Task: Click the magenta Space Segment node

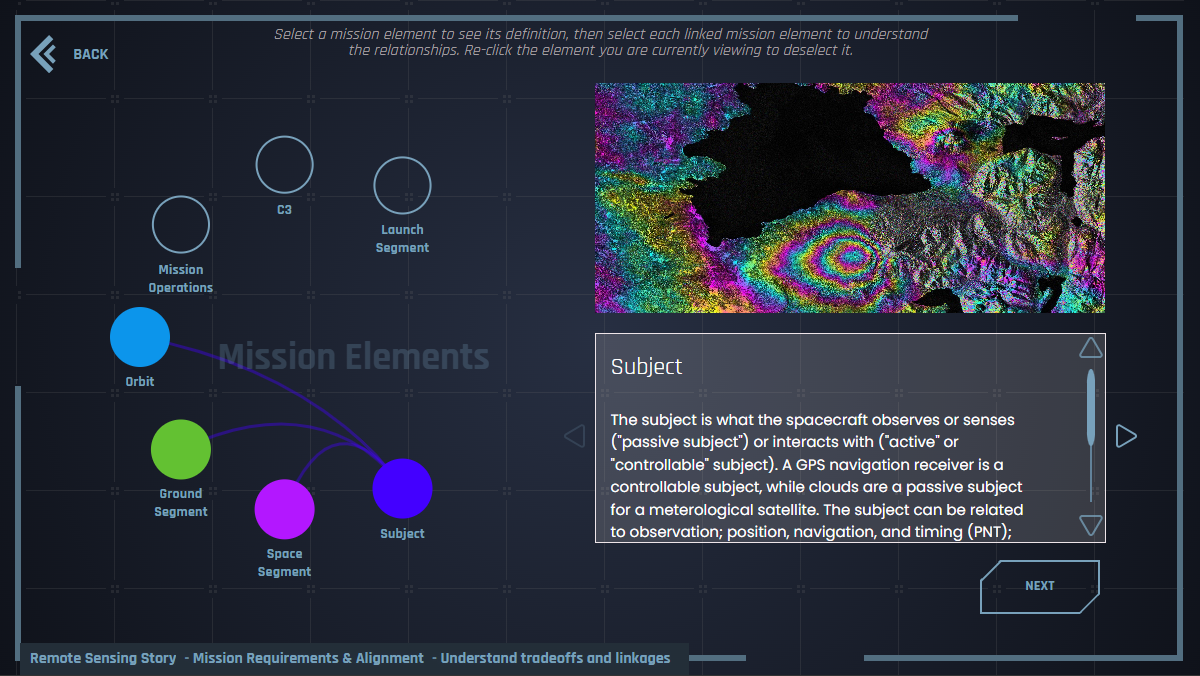Action: (285, 509)
